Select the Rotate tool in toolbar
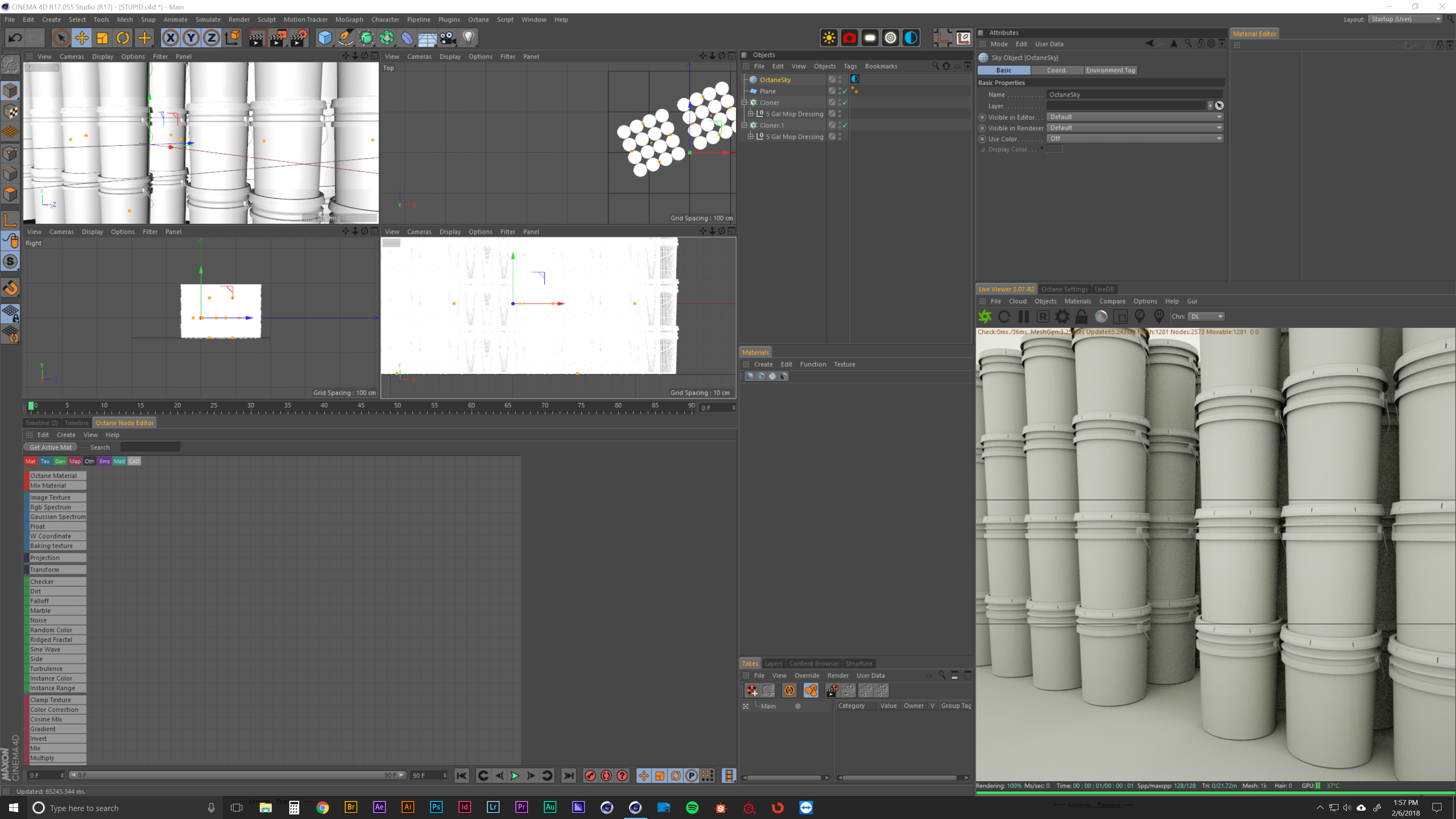1456x819 pixels. tap(122, 38)
